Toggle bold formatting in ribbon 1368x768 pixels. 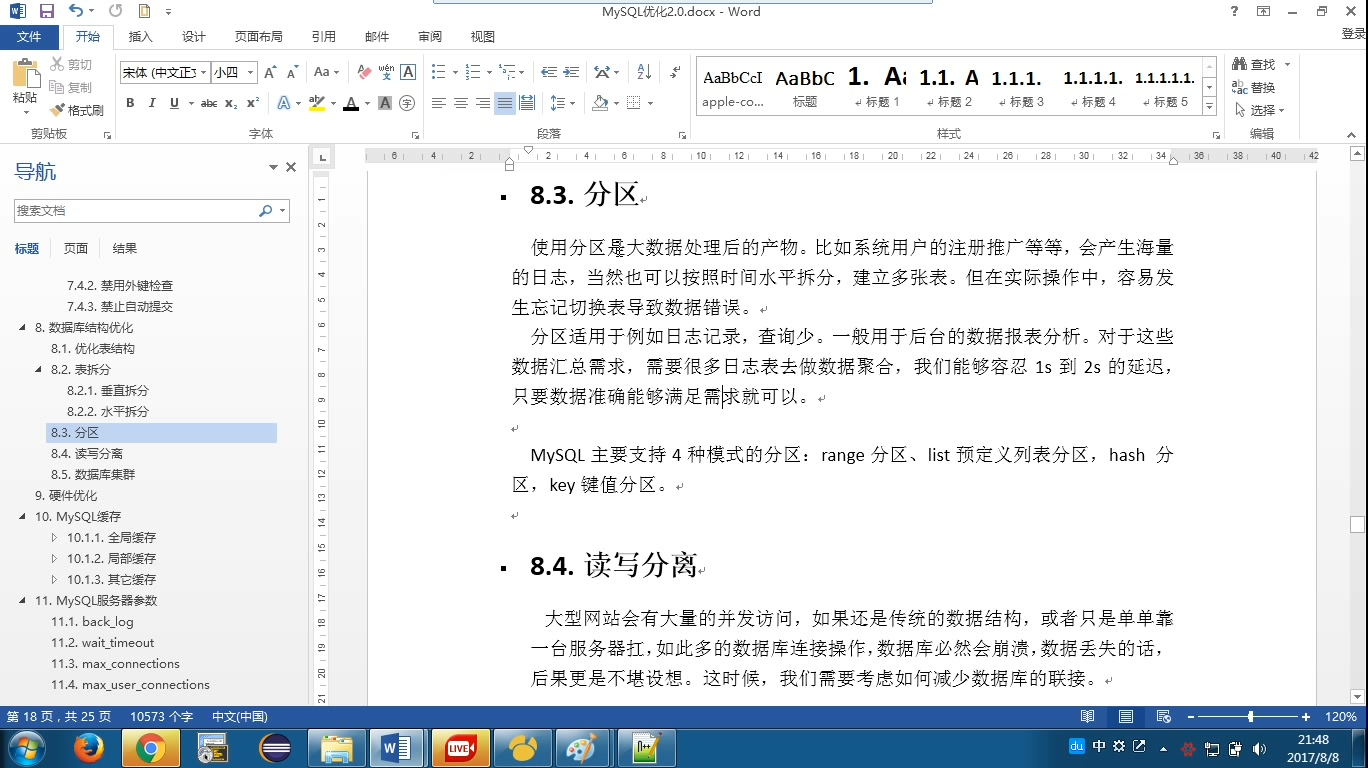130,103
